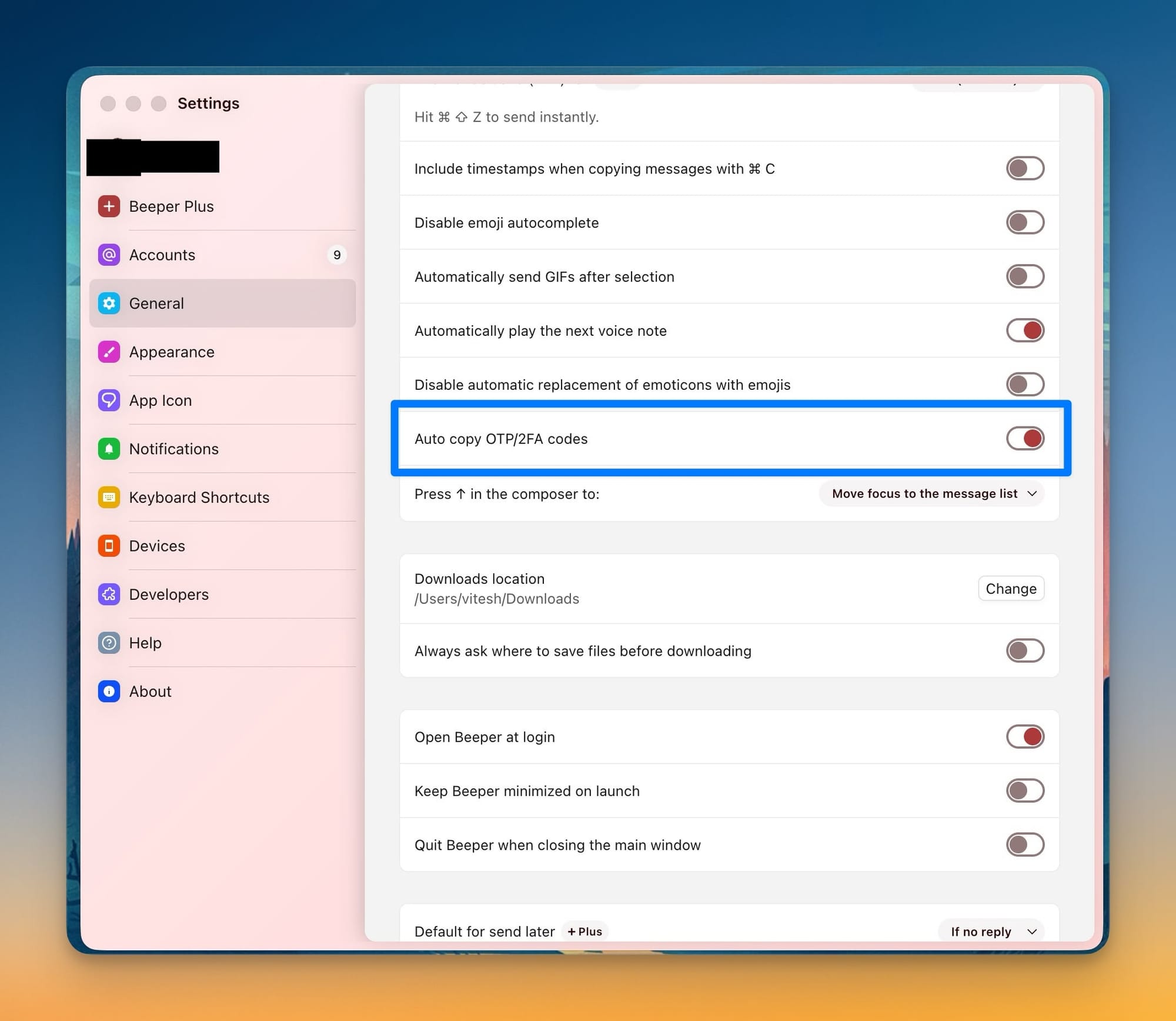1176x1021 pixels.
Task: Click the green Notifications bell icon
Action: [109, 449]
